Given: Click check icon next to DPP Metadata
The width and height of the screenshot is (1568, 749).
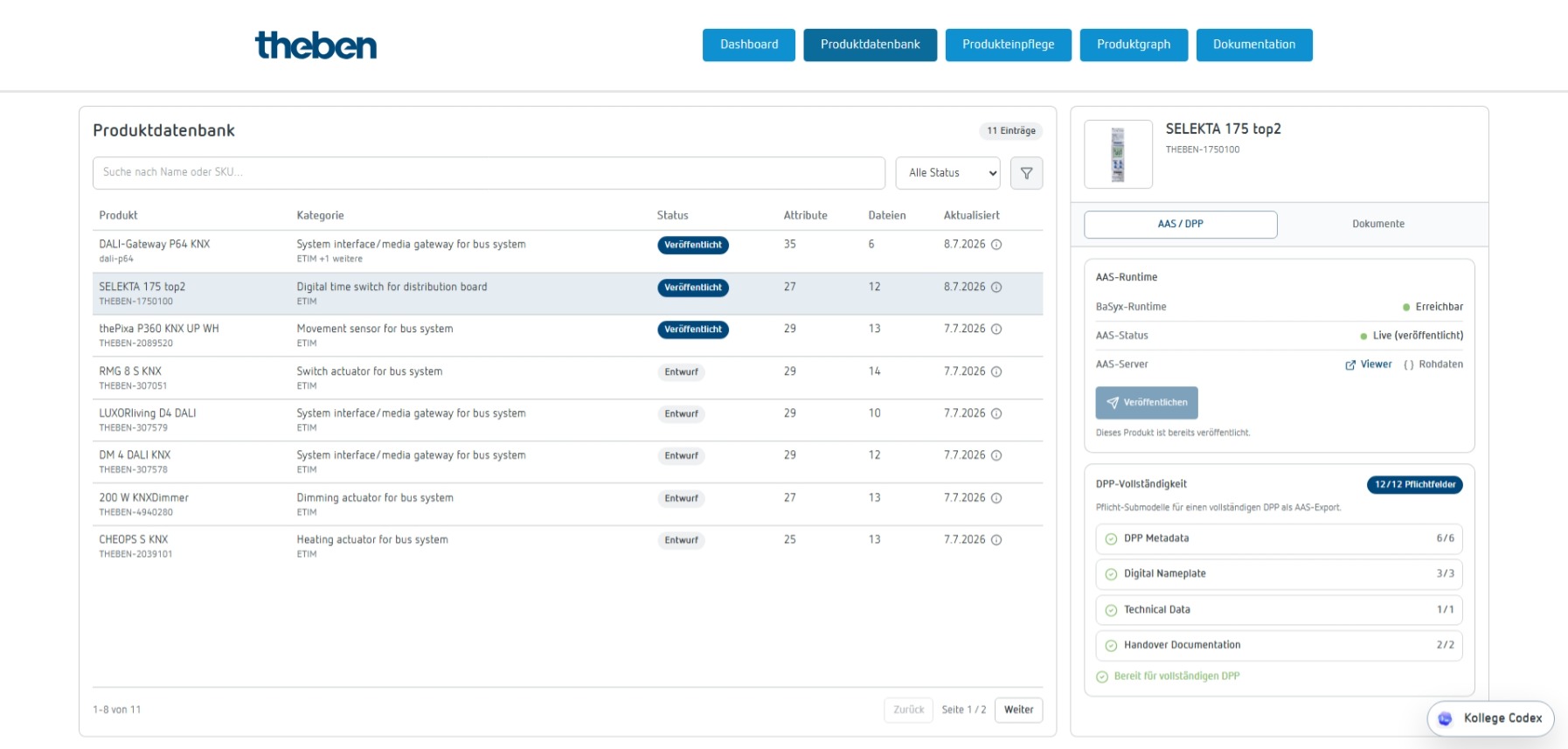Looking at the screenshot, I should pos(1111,539).
